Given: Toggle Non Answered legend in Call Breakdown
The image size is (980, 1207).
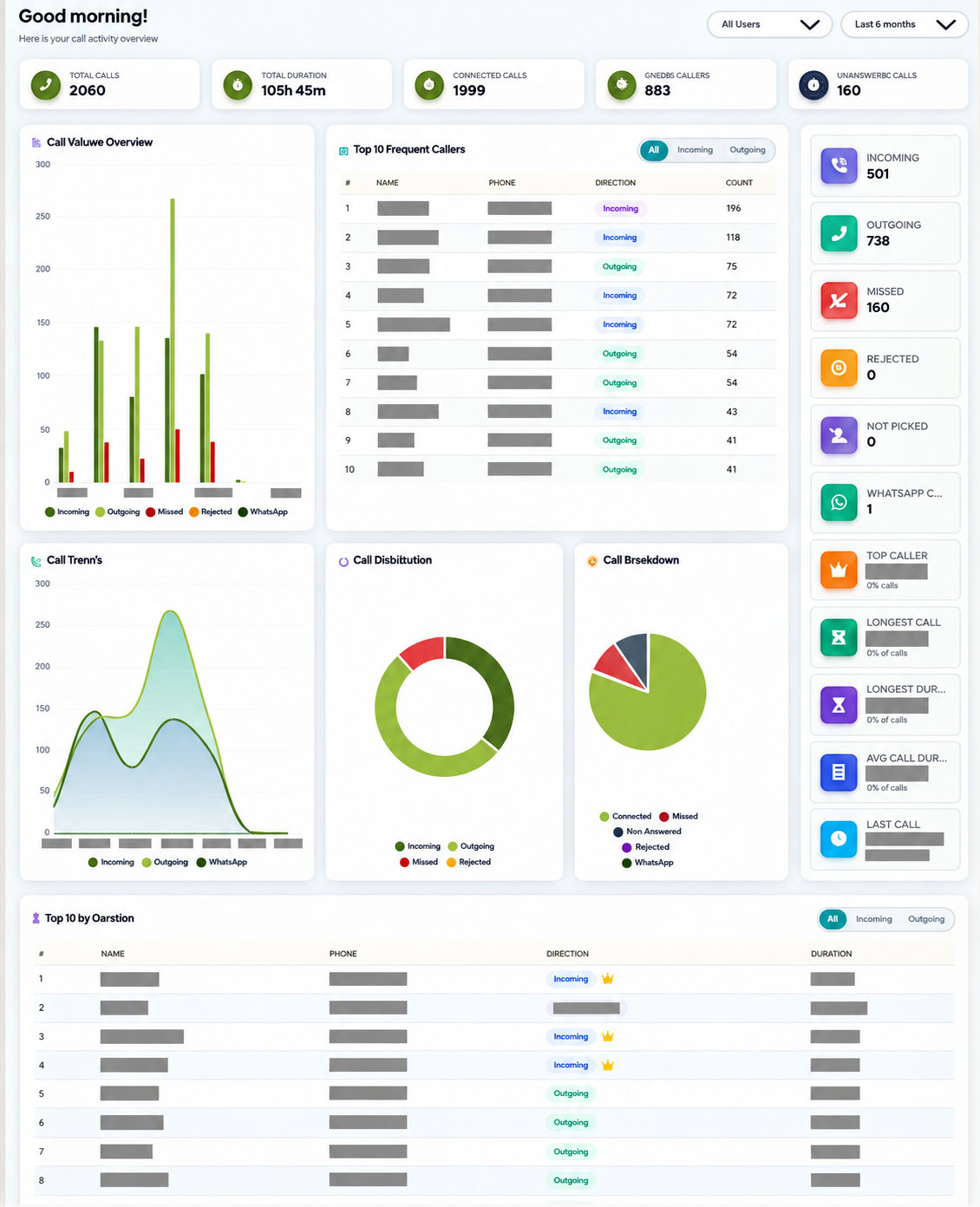Looking at the screenshot, I should tap(647, 832).
